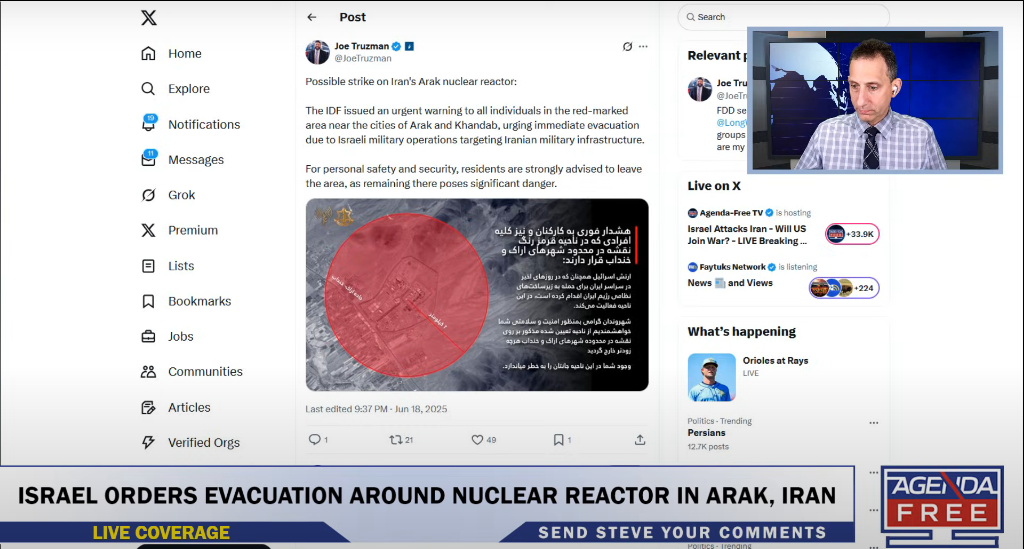The image size is (1024, 549).
Task: Select the Bookmarks menu label
Action: pos(200,301)
